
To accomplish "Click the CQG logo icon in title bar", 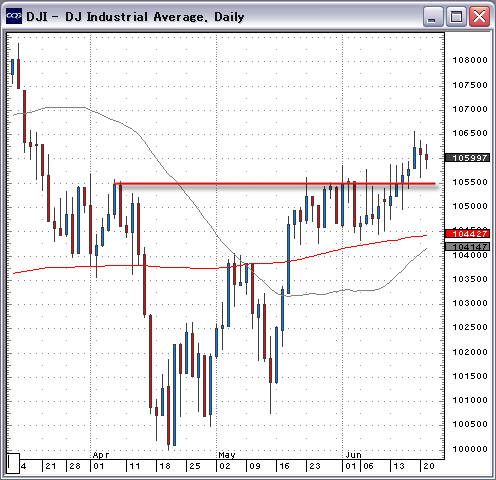I will (x=14, y=16).
